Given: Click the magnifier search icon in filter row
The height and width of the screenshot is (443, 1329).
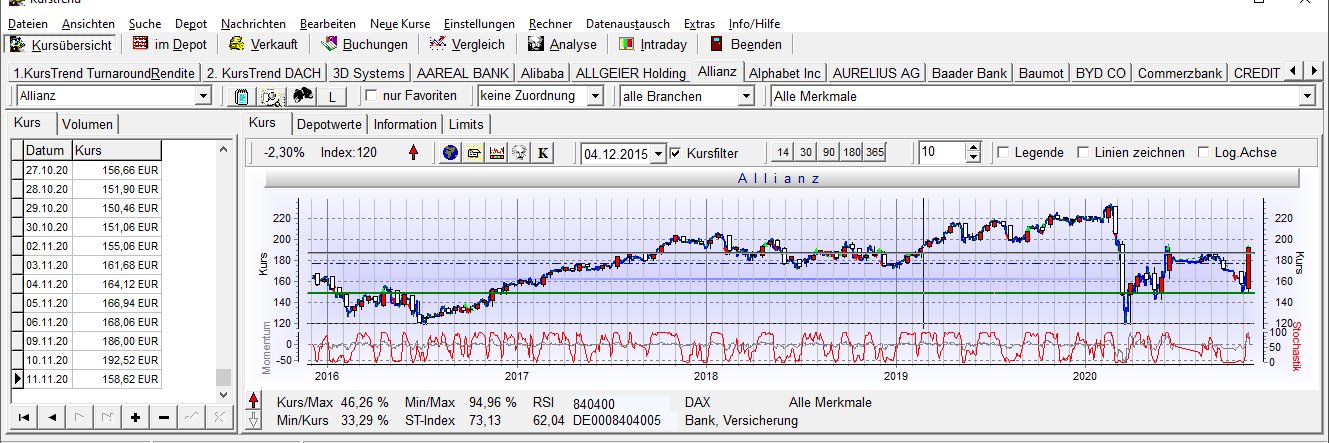Looking at the screenshot, I should (x=270, y=96).
